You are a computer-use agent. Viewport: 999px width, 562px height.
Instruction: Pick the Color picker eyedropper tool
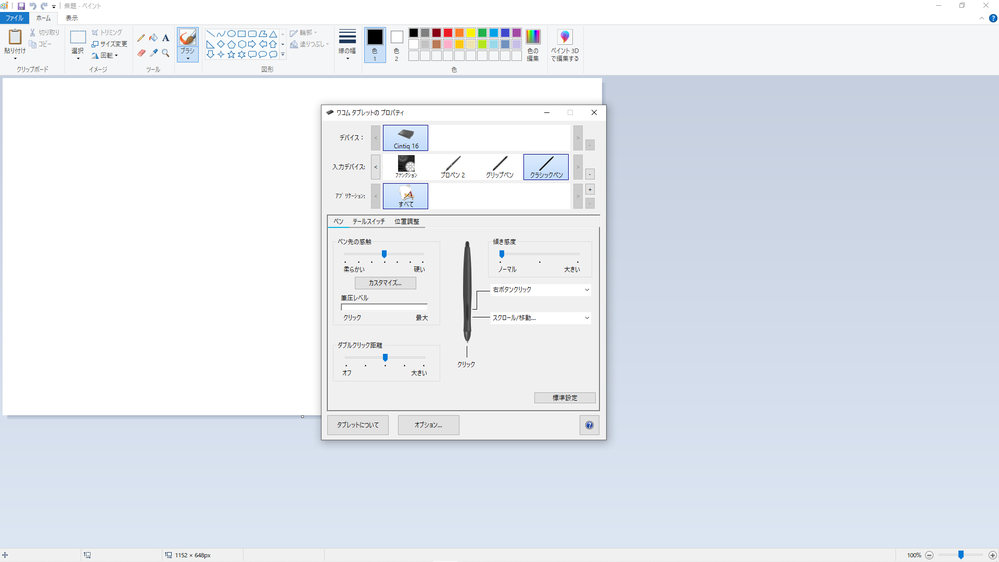(x=154, y=53)
